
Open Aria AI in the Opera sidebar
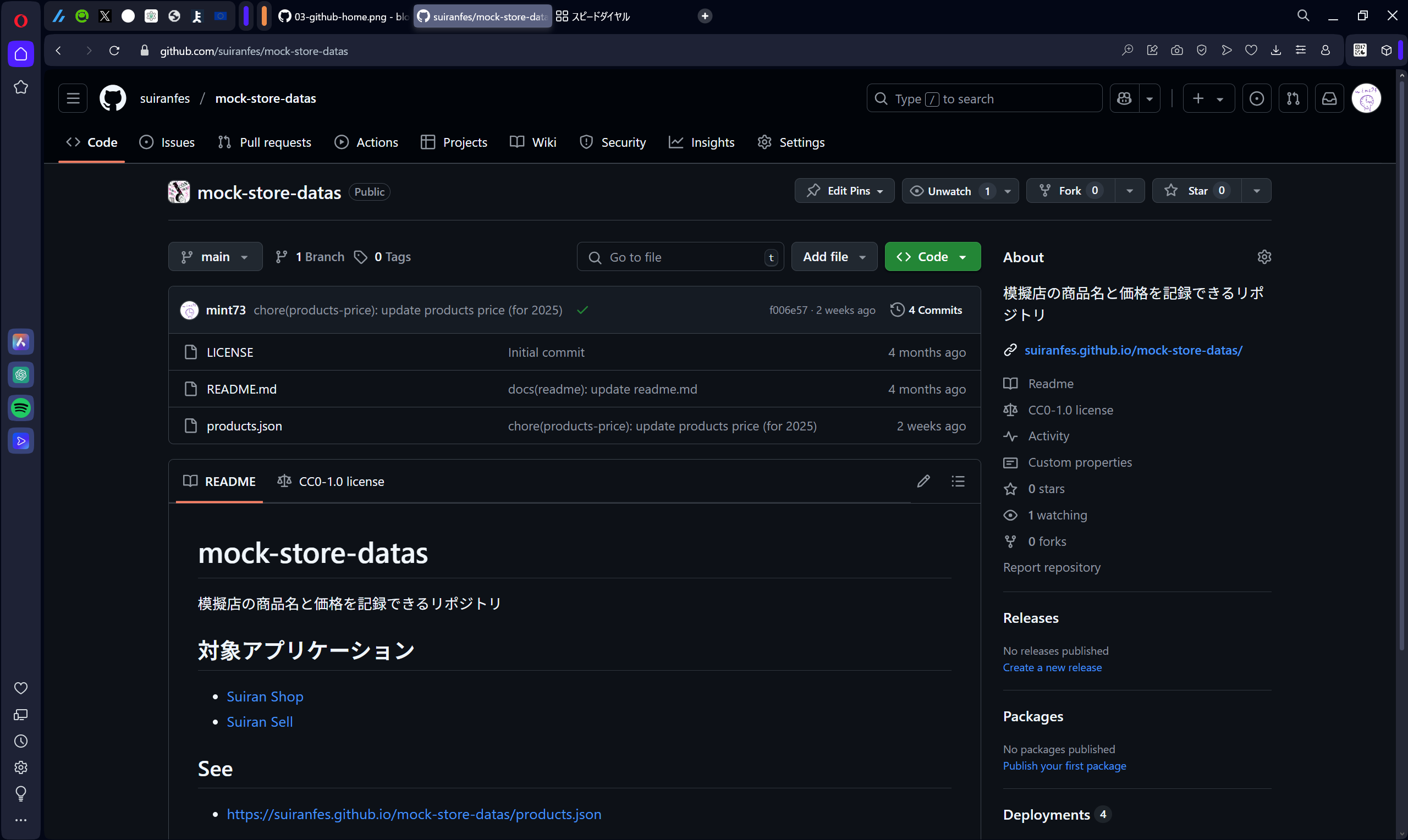(21, 341)
